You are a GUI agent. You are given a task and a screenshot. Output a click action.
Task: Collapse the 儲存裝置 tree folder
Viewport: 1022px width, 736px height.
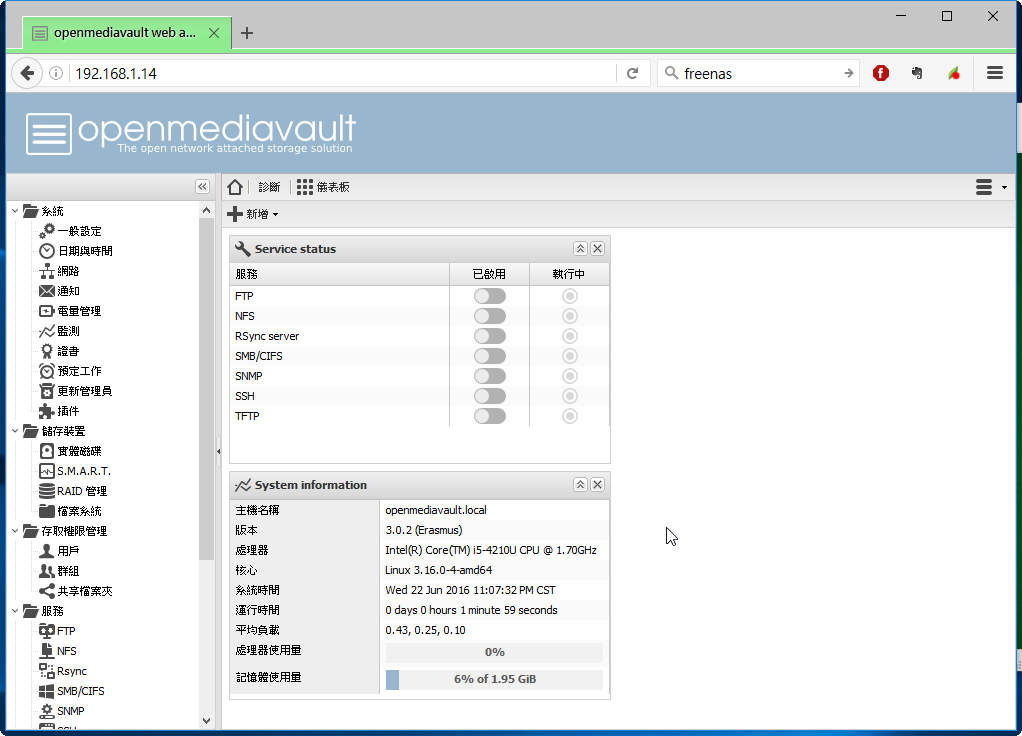click(15, 431)
